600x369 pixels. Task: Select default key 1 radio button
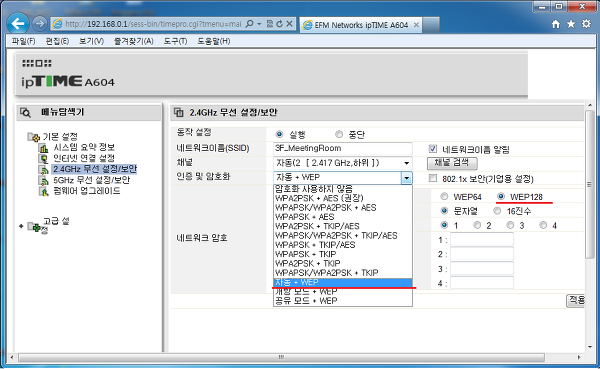tap(444, 225)
